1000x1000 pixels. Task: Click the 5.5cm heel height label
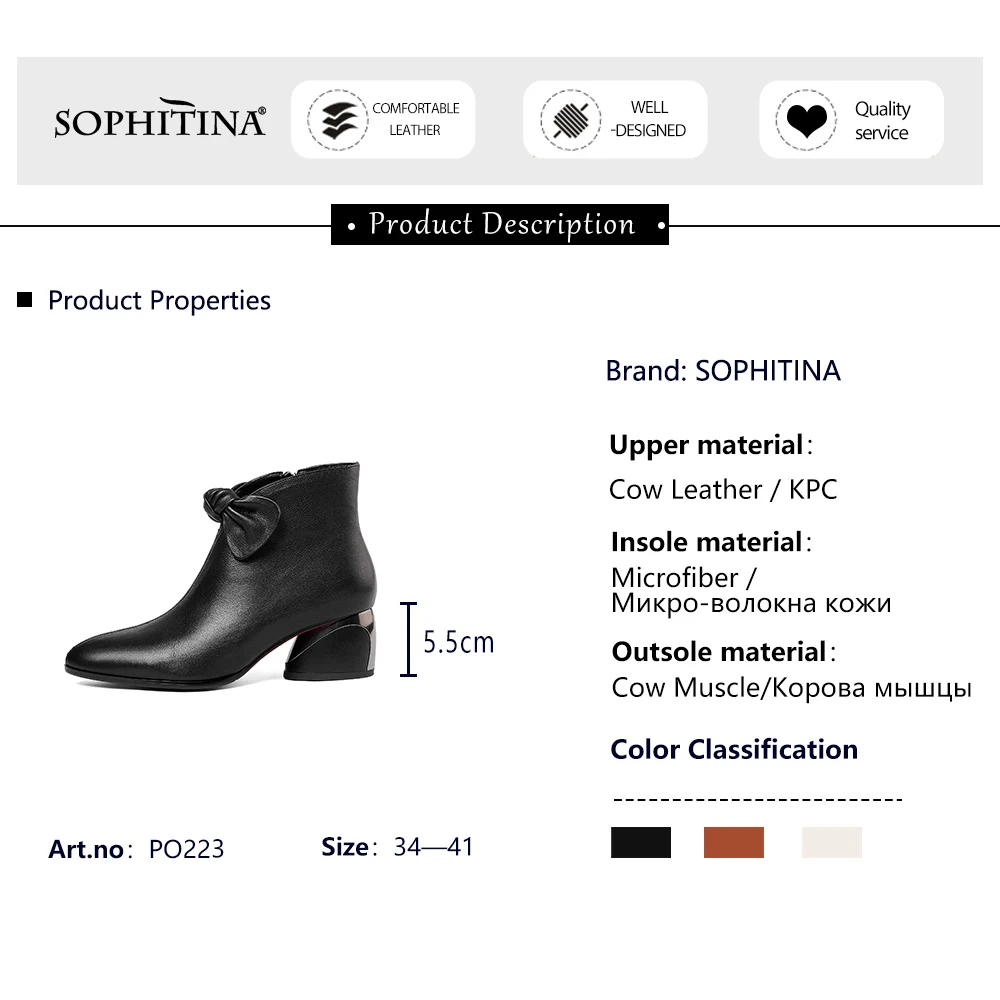click(459, 642)
